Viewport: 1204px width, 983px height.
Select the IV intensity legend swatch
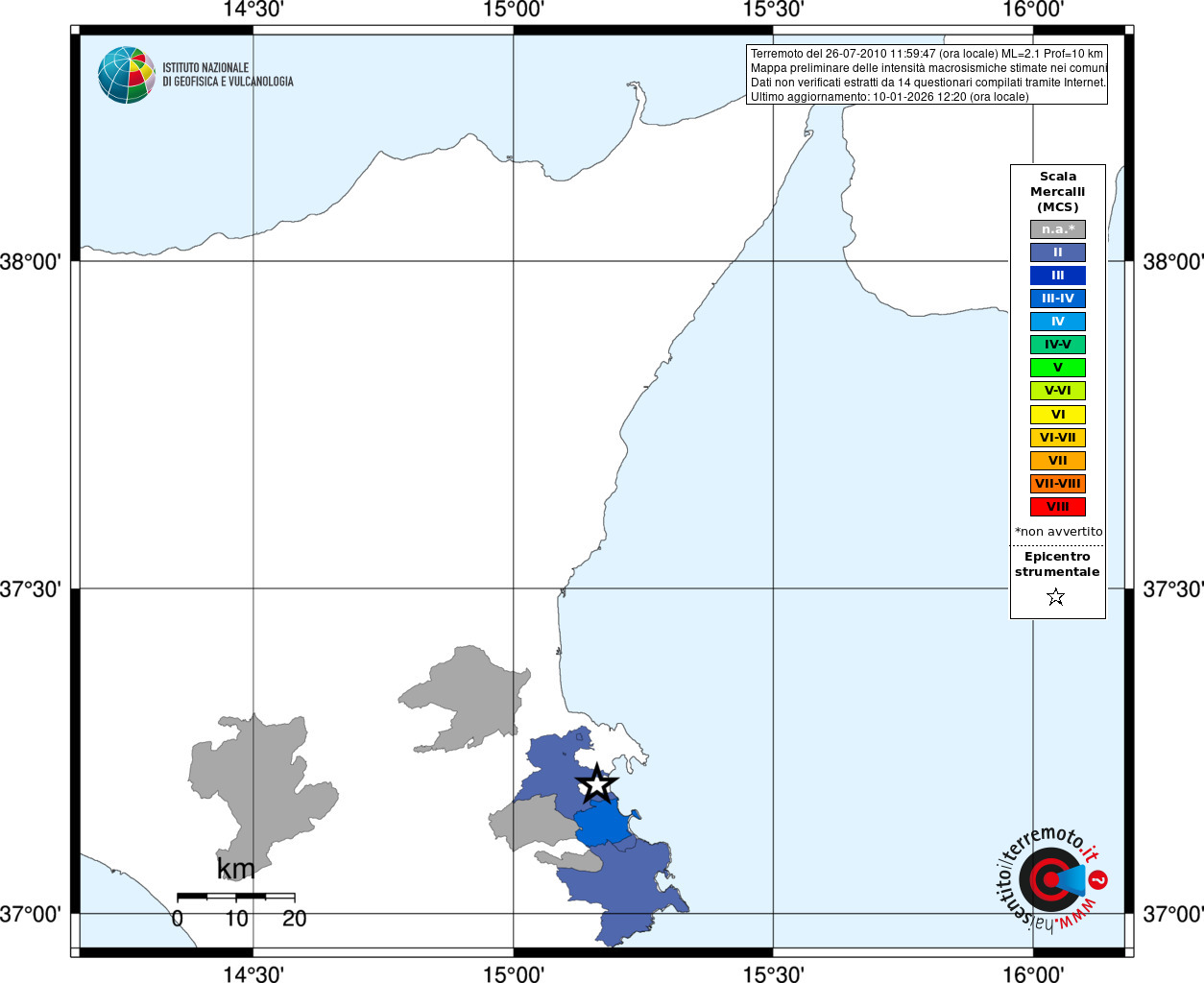coord(1058,322)
